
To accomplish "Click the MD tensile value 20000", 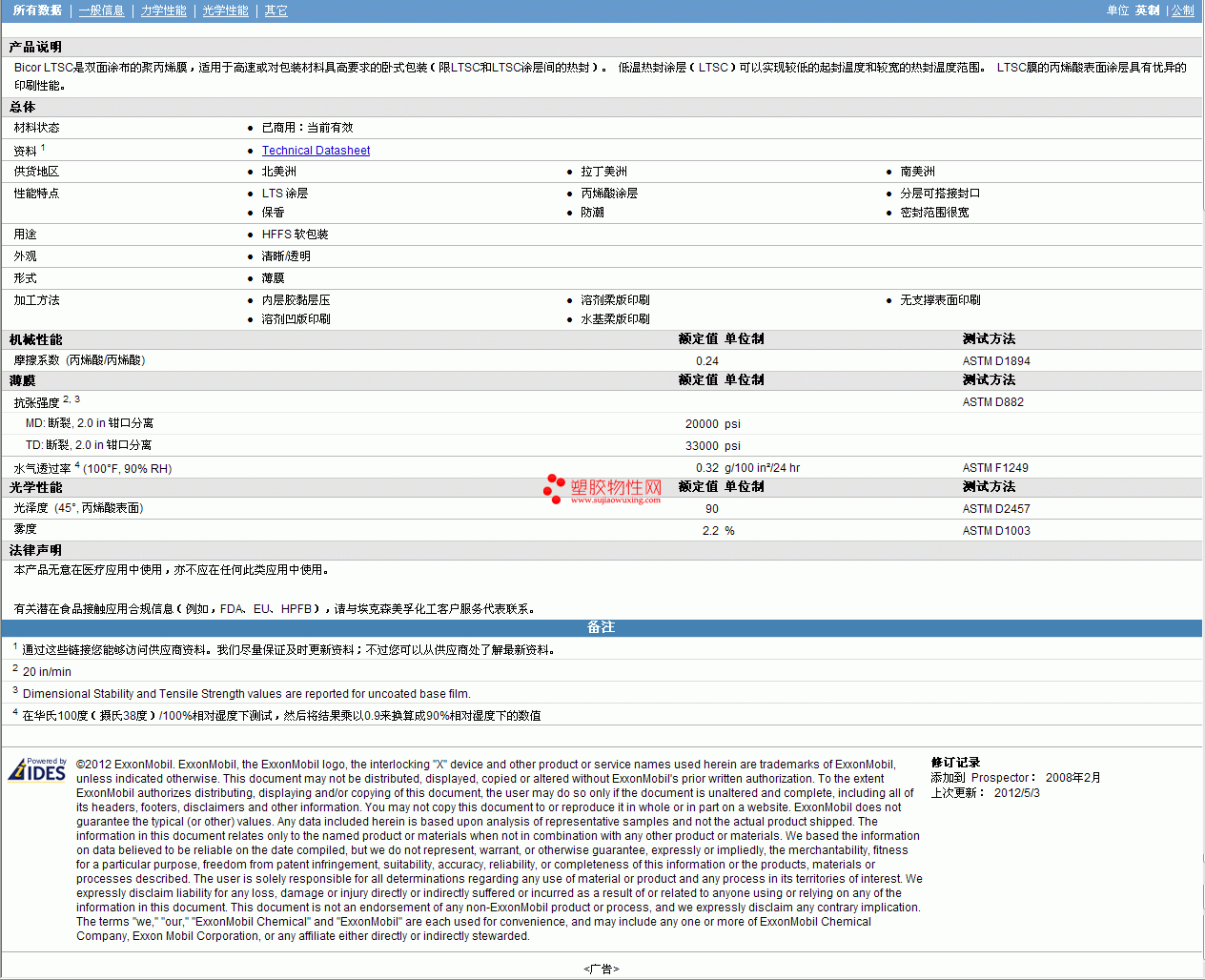I will click(702, 424).
